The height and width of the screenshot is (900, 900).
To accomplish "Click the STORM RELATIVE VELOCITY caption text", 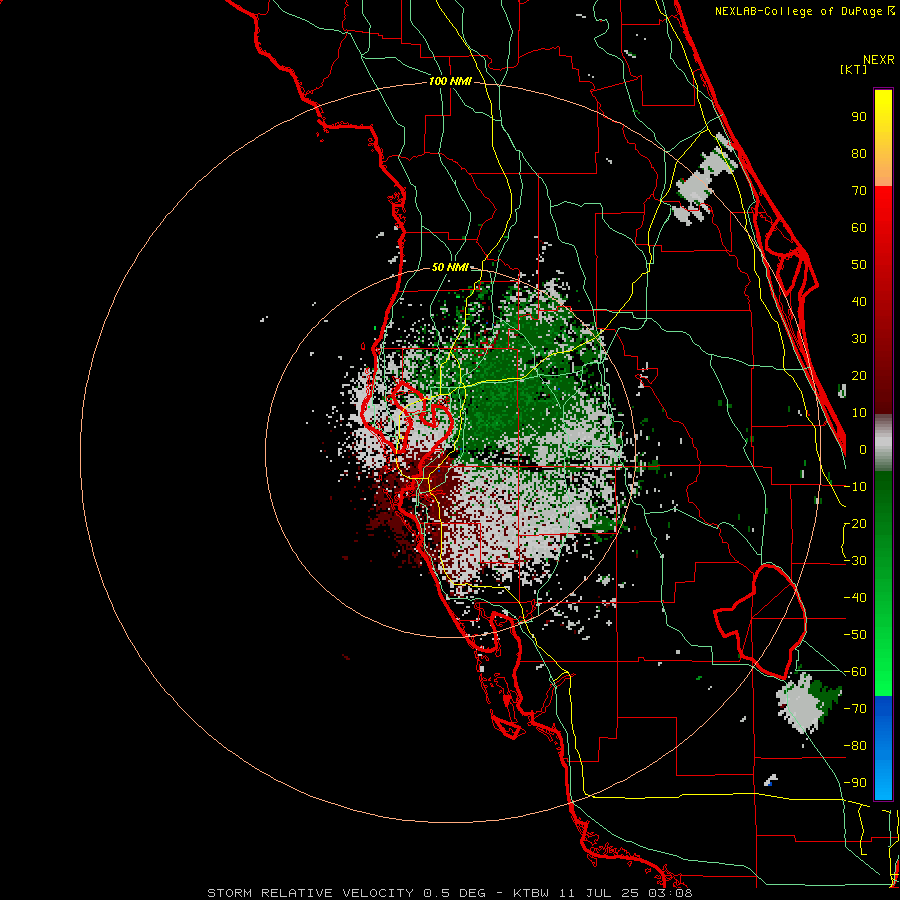I will tap(313, 893).
